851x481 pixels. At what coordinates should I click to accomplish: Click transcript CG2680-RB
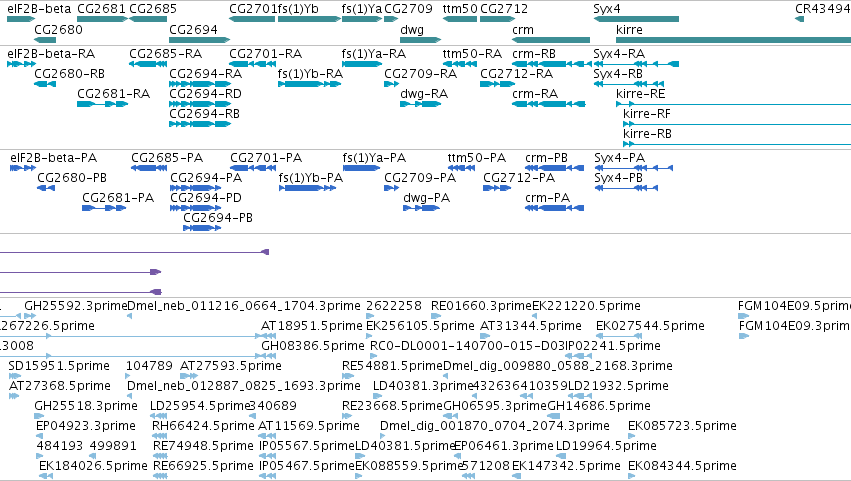(69, 74)
